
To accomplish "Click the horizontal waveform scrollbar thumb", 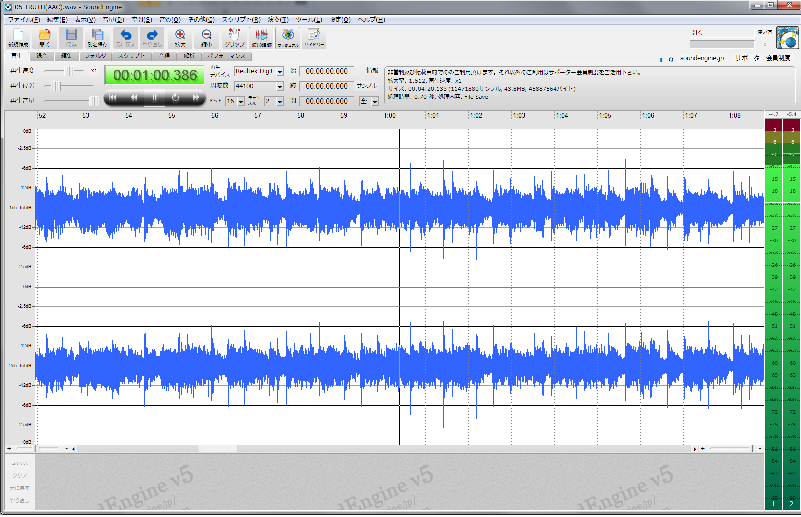I will click(x=218, y=449).
